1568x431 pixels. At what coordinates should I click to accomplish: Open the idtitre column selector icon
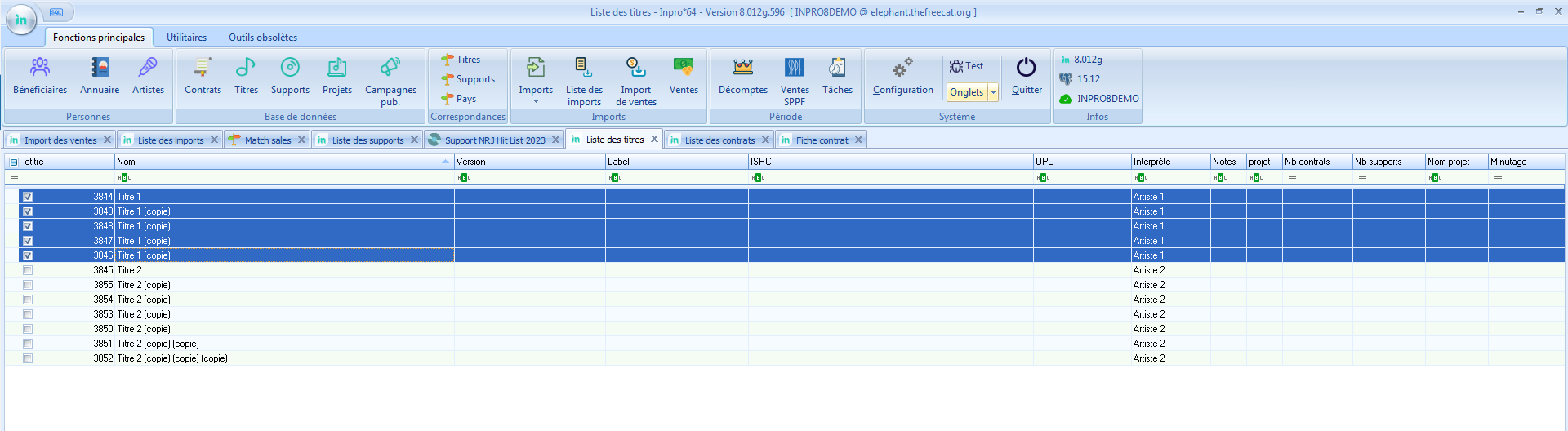tap(14, 162)
